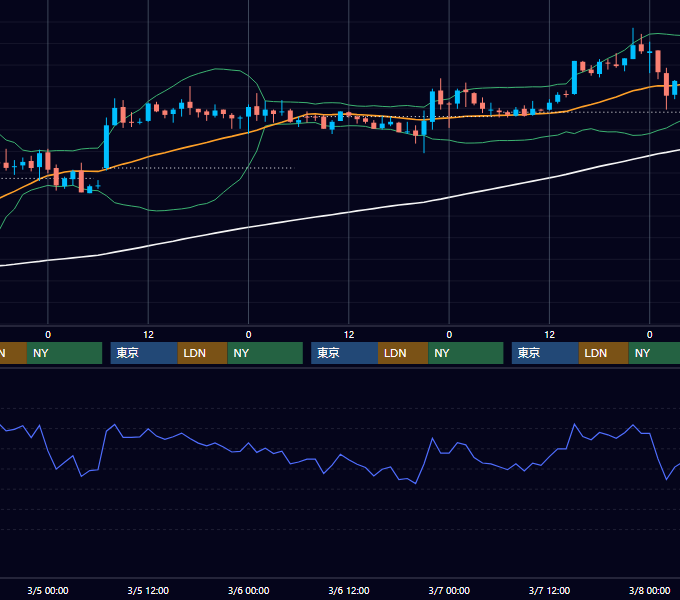This screenshot has width=680, height=600.
Task: Click the 3/6 00:00 date label
Action: pos(248,590)
